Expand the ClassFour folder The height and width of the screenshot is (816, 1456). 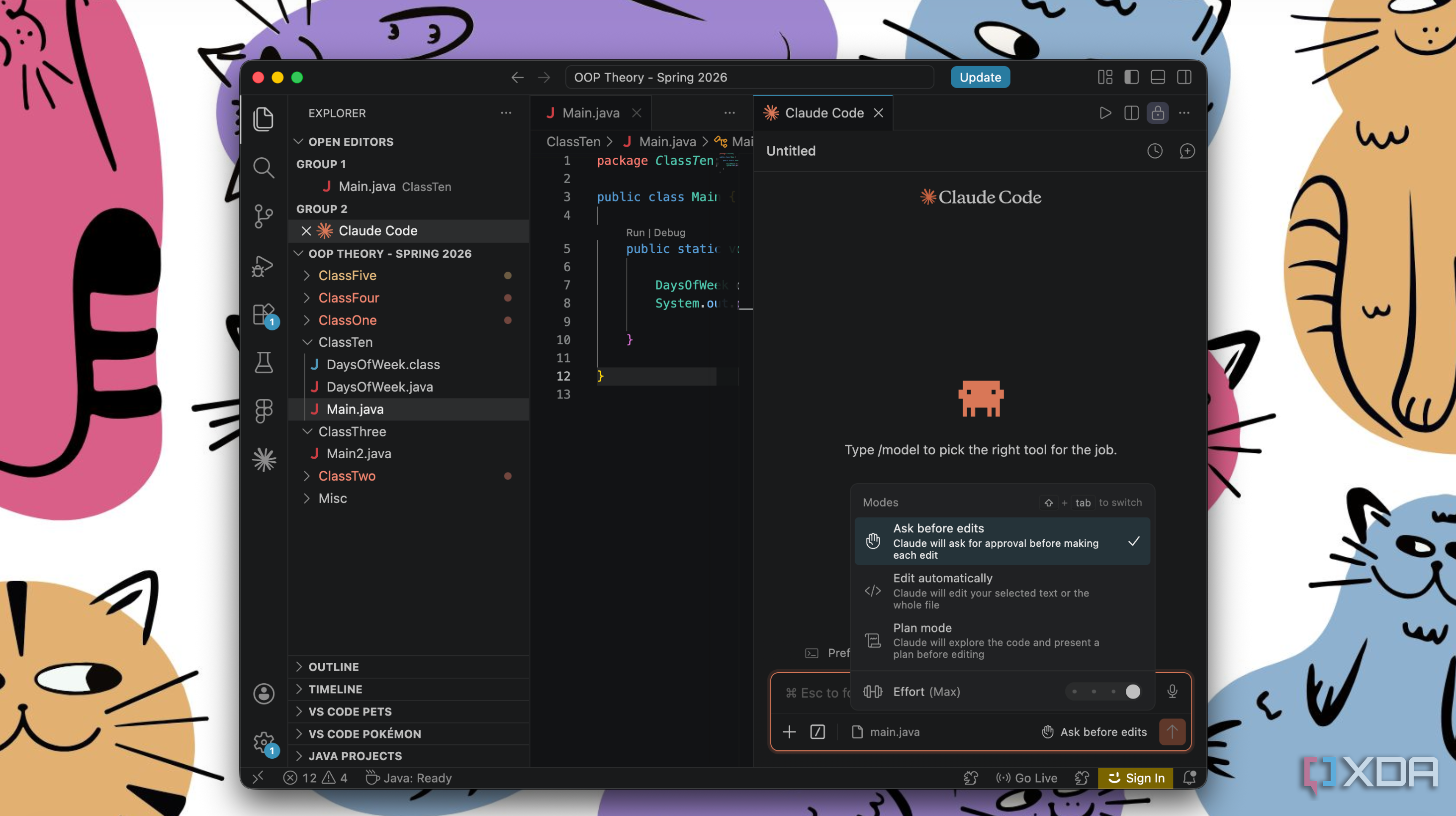coord(409,298)
